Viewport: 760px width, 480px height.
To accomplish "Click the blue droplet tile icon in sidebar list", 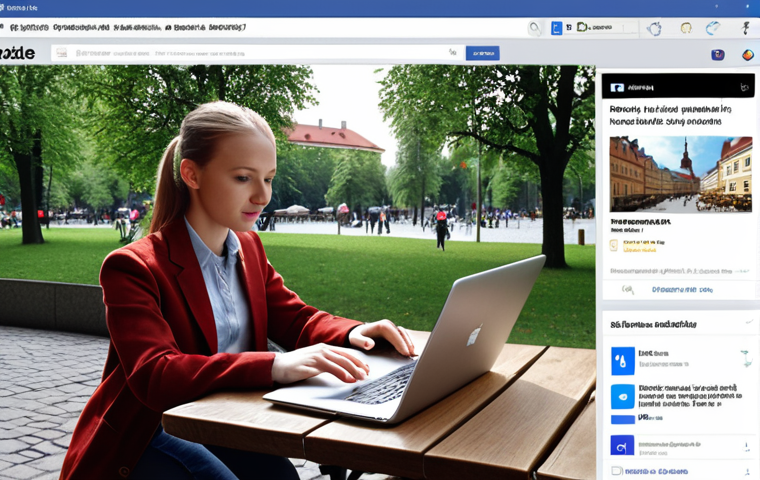I will [623, 361].
